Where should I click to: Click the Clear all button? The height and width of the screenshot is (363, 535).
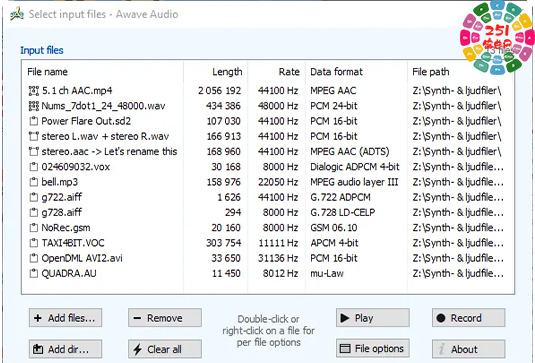pyautogui.click(x=165, y=349)
